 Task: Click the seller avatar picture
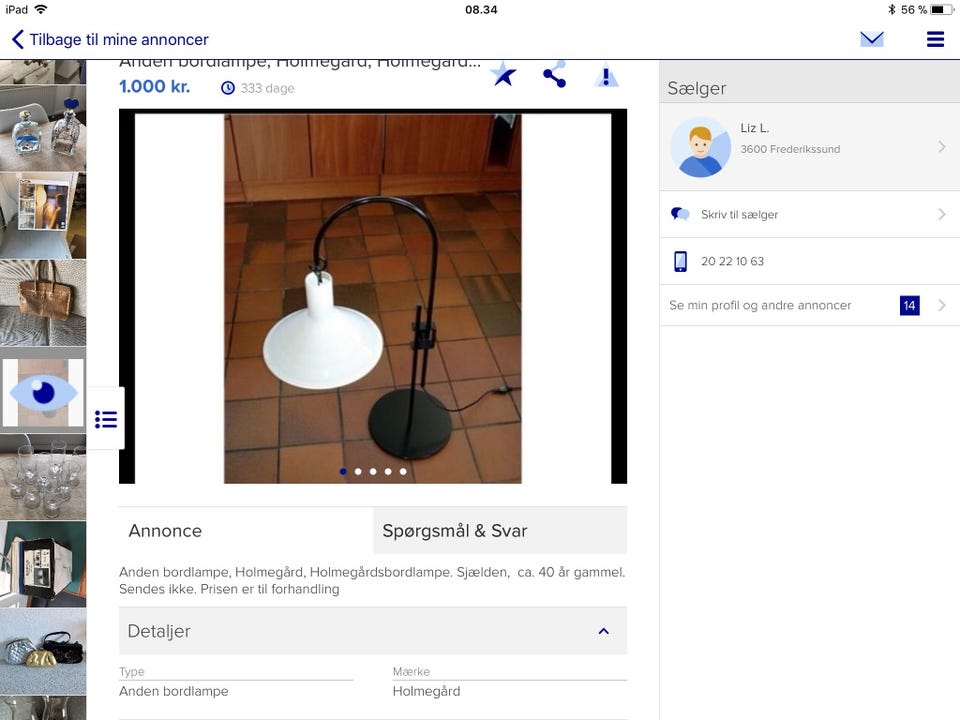700,147
